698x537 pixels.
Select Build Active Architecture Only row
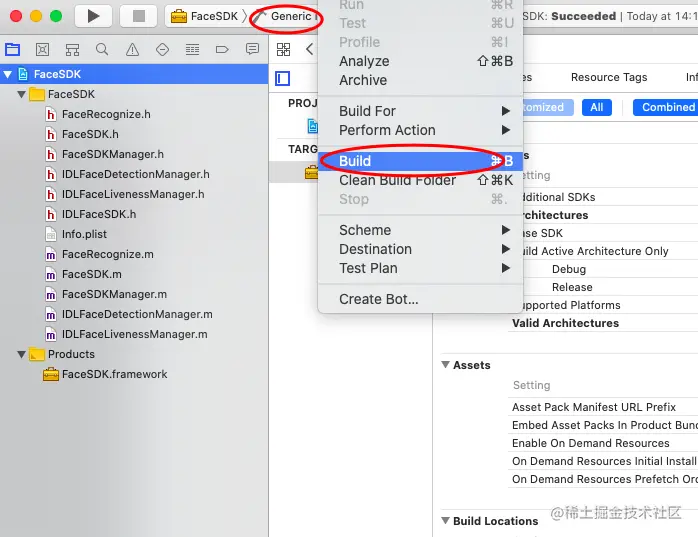point(610,251)
